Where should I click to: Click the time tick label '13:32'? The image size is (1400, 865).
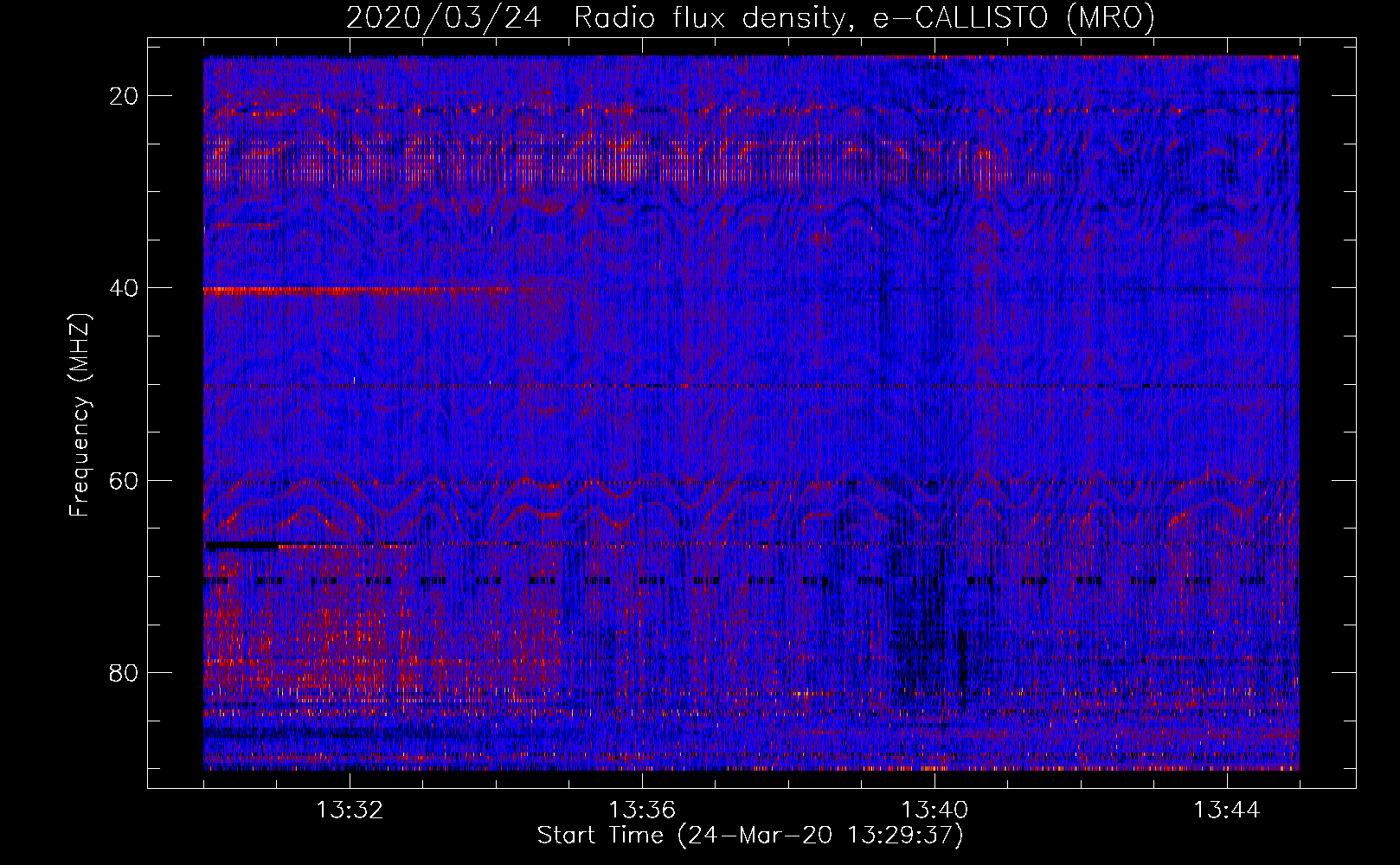pyautogui.click(x=350, y=811)
